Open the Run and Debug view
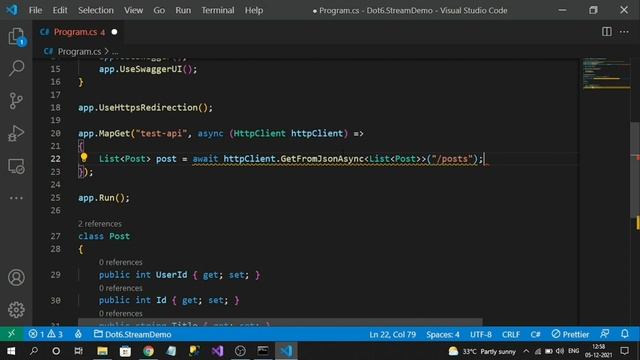The image size is (640, 360). (x=16, y=133)
